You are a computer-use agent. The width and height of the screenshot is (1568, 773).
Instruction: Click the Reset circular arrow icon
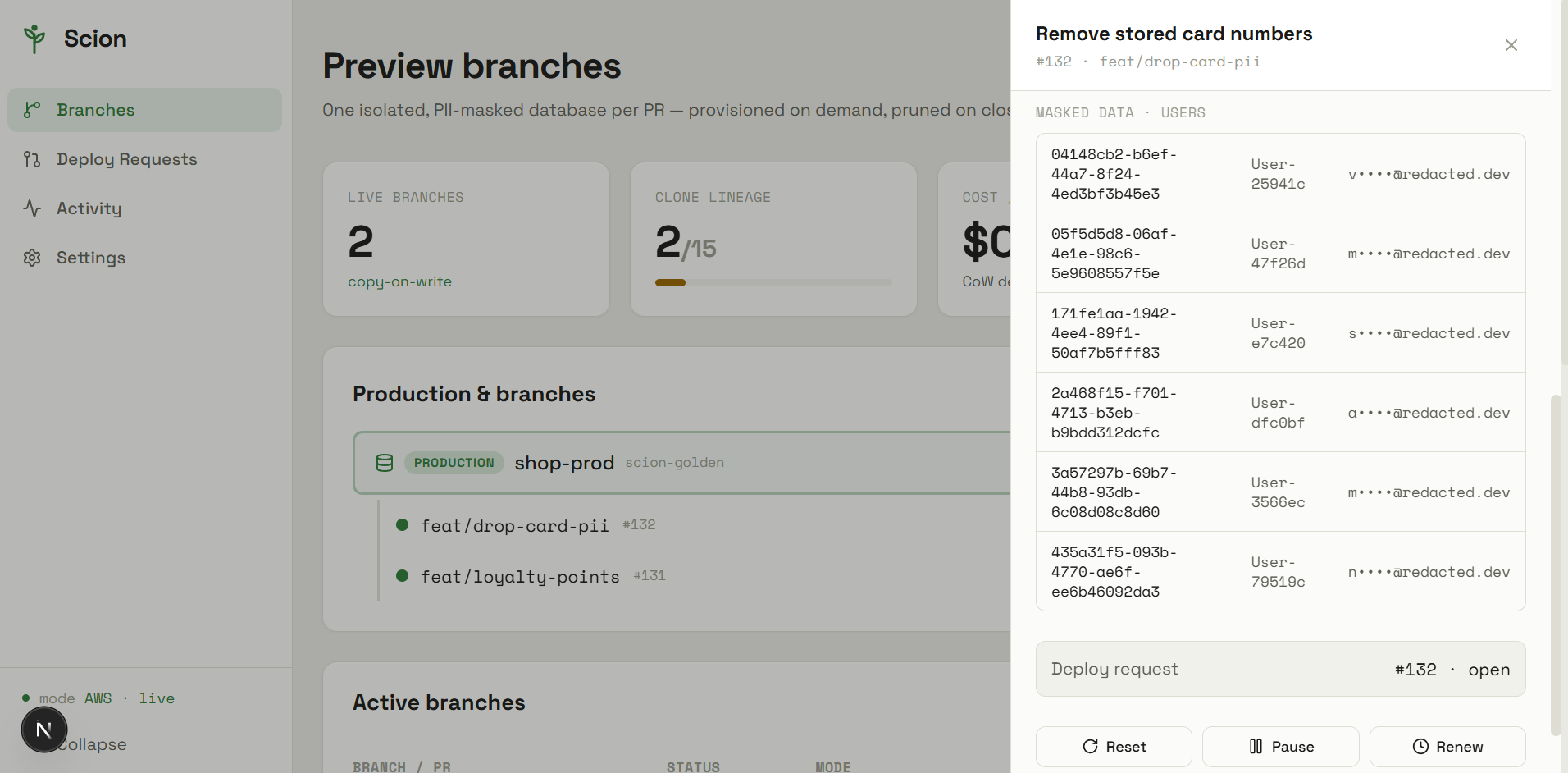click(x=1090, y=747)
